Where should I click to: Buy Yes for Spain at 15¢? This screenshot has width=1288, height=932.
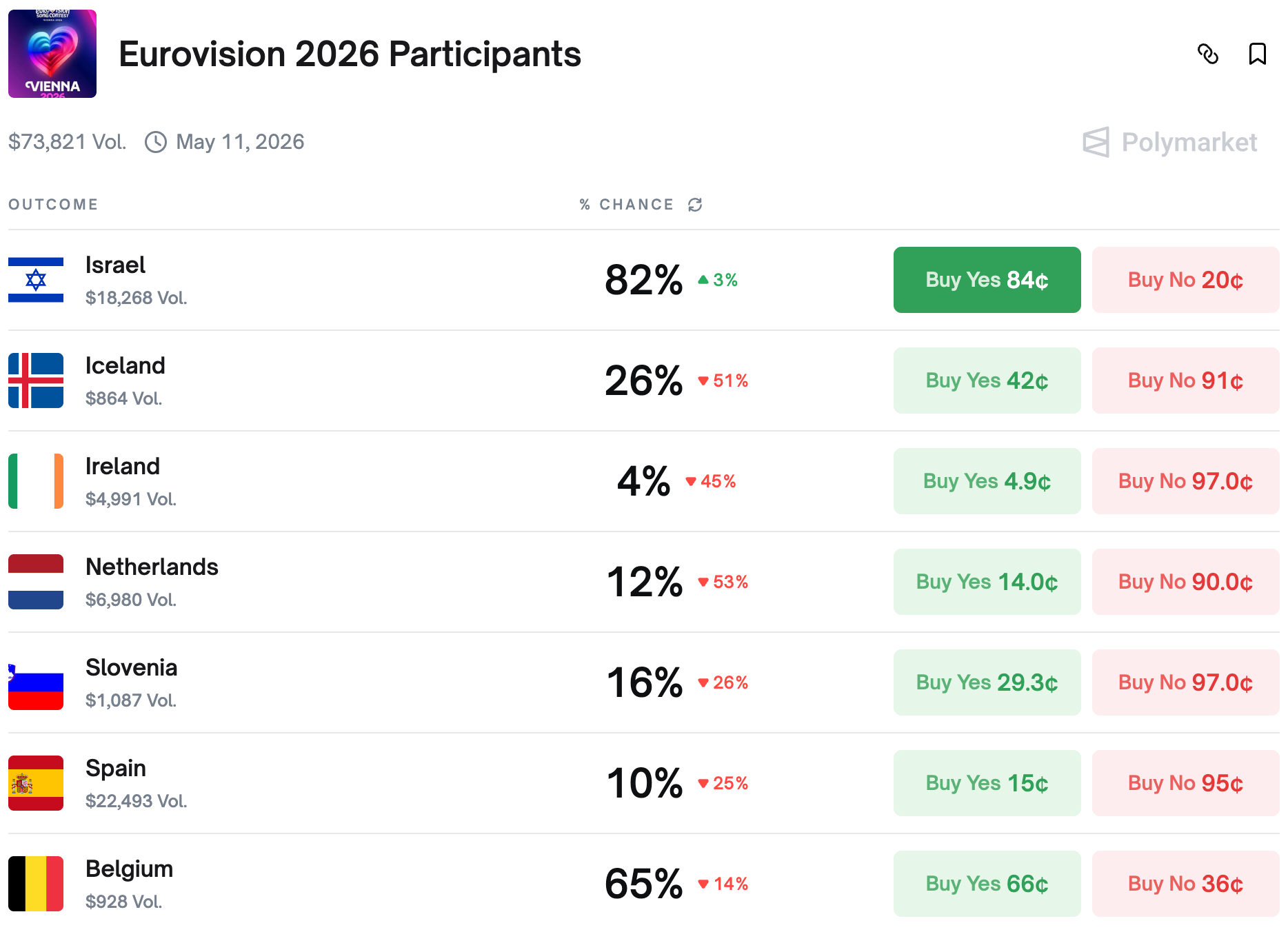click(987, 783)
